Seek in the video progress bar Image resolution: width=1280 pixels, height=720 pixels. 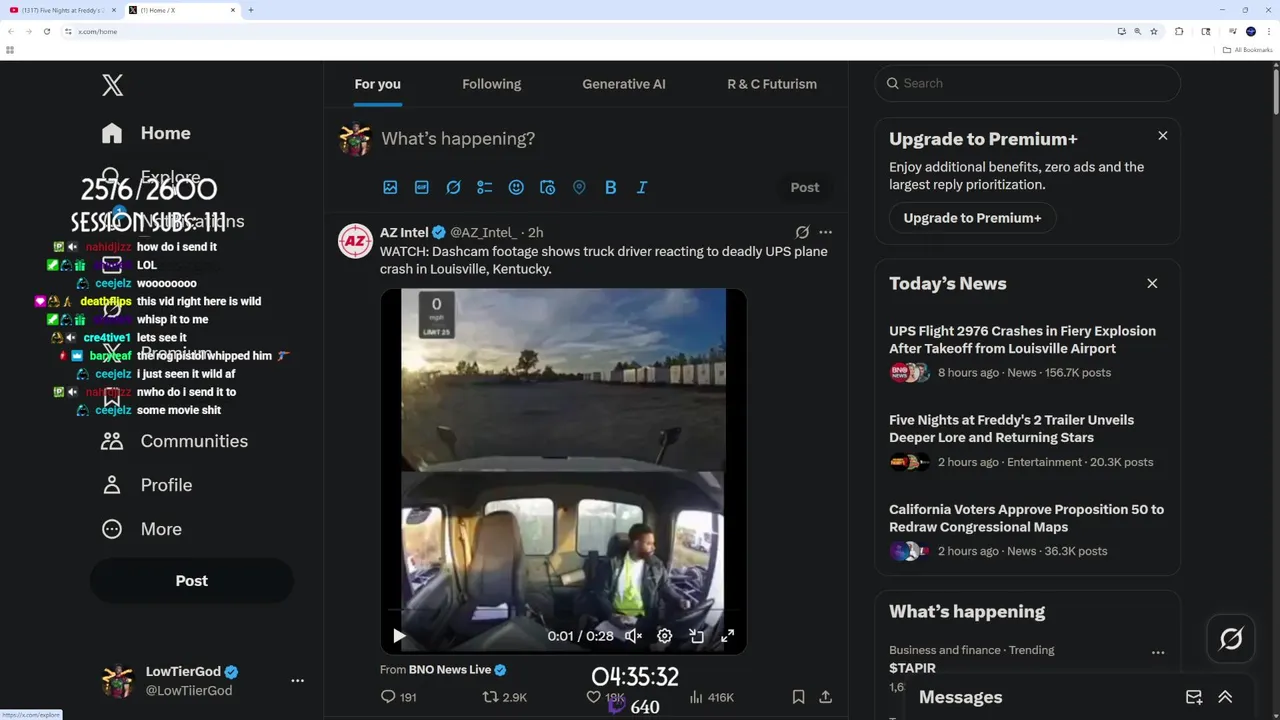tap(563, 609)
